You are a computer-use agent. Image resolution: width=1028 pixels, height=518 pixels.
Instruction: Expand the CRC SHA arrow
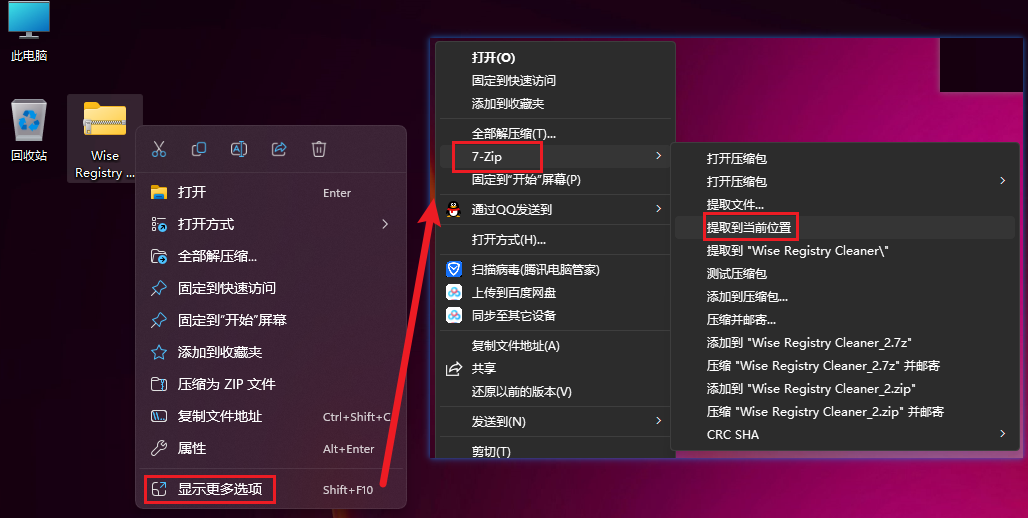1002,433
